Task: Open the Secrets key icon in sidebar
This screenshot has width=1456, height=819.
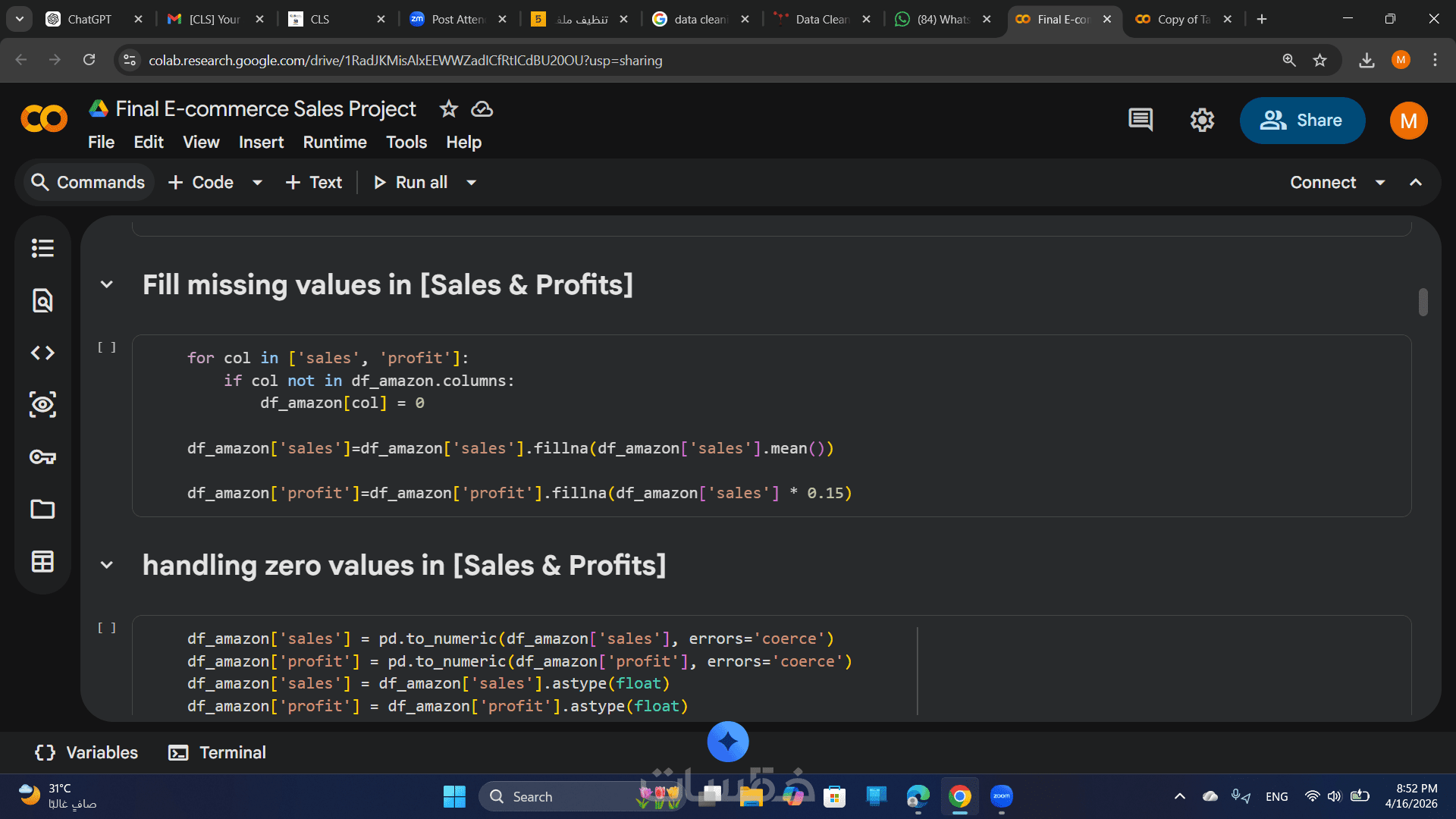Action: click(42, 457)
